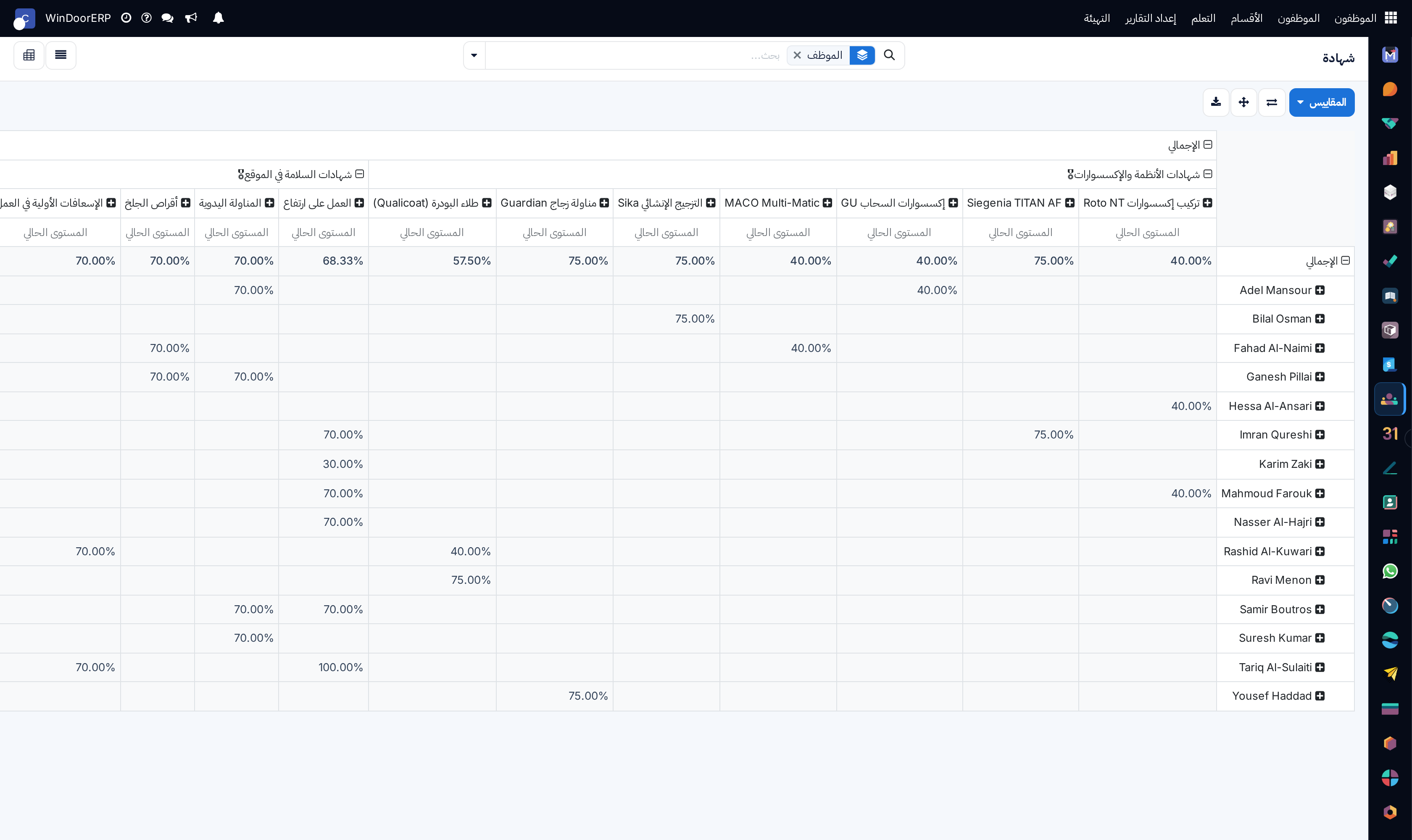
Task: Click the 68.33% total cell
Action: tap(324, 261)
